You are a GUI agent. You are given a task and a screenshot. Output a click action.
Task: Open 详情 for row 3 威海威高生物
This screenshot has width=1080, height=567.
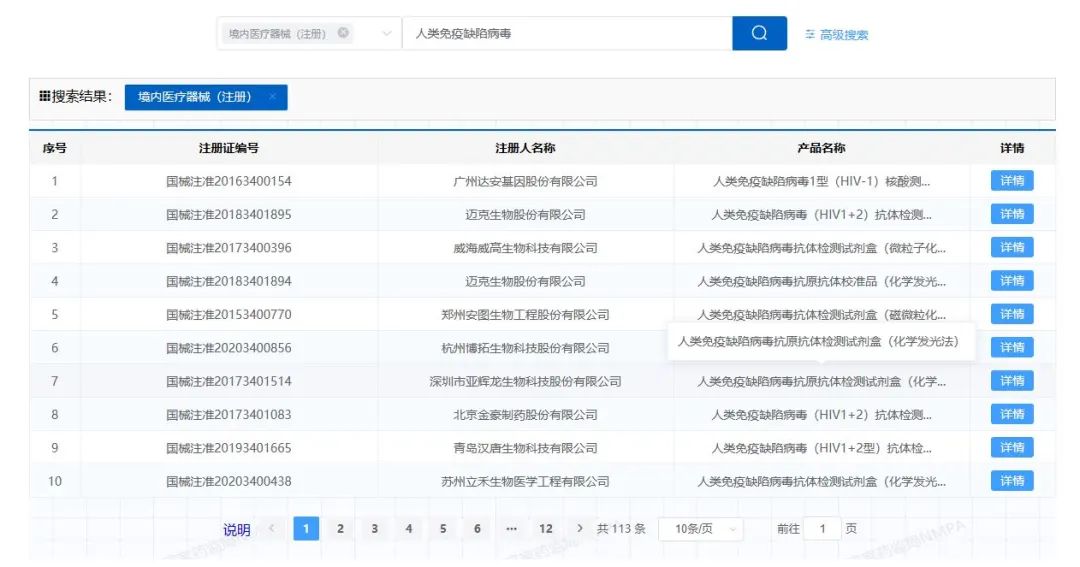(x=1012, y=248)
